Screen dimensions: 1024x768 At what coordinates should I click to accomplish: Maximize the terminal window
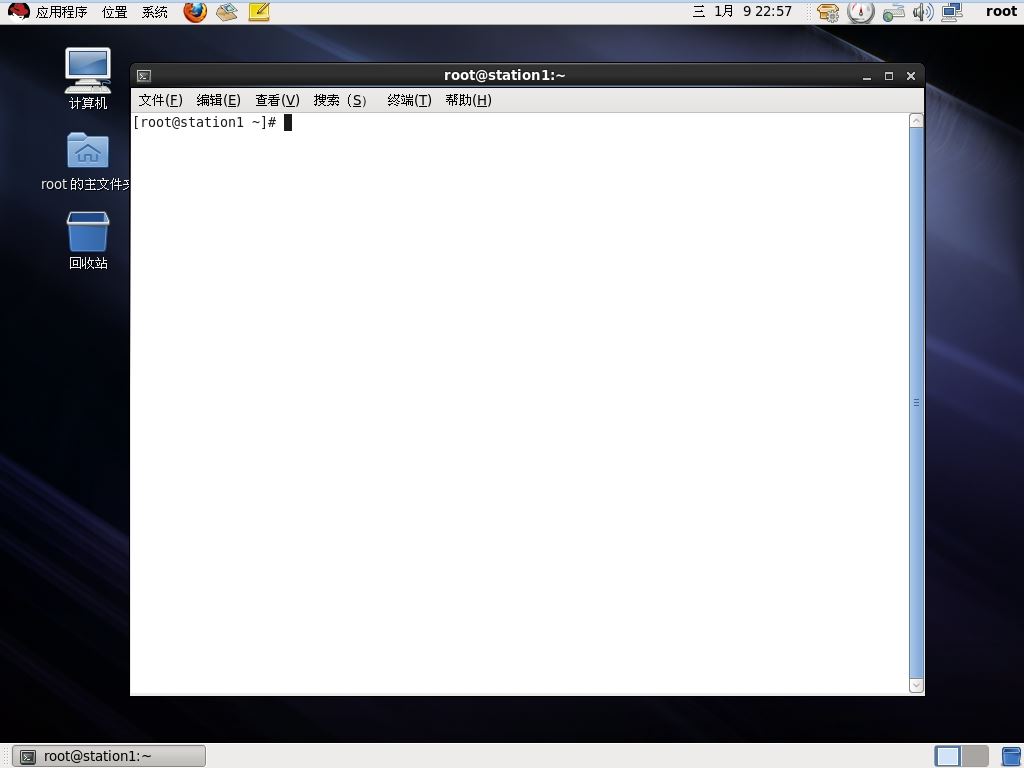tap(889, 76)
